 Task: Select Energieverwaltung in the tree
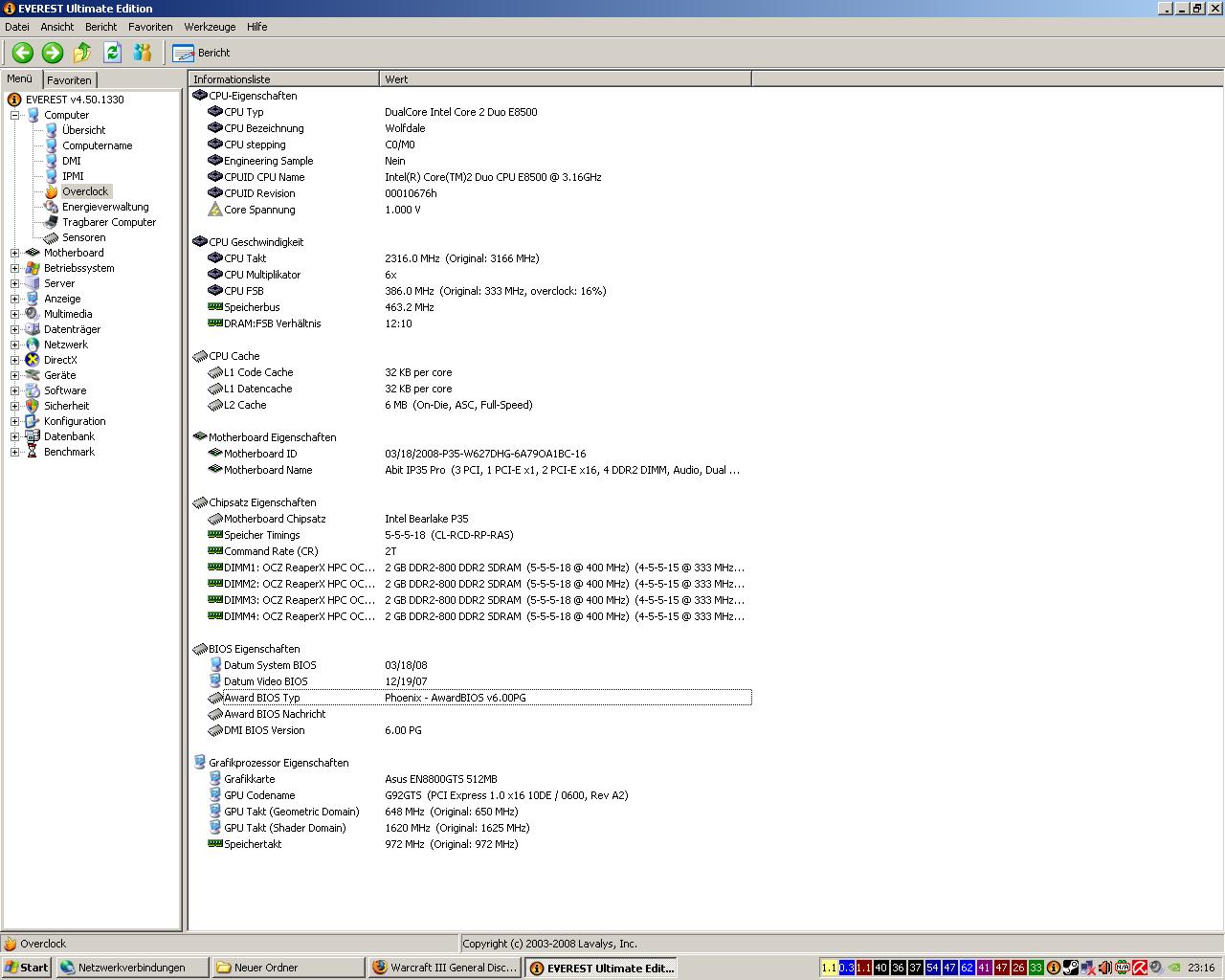point(105,207)
